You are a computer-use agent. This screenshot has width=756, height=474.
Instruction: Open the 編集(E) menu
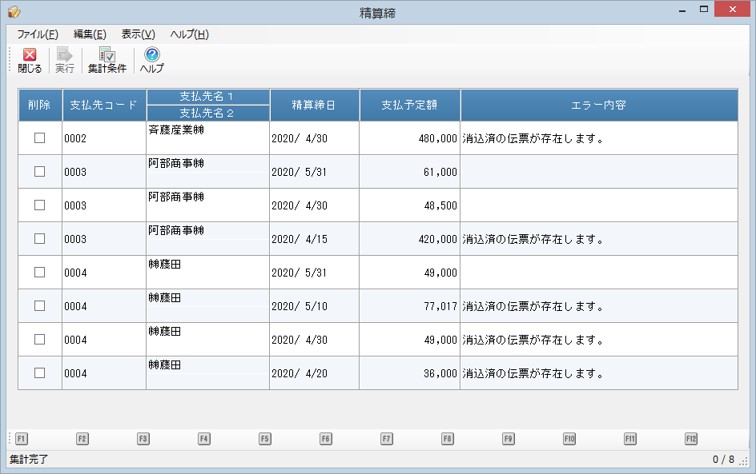(x=90, y=34)
